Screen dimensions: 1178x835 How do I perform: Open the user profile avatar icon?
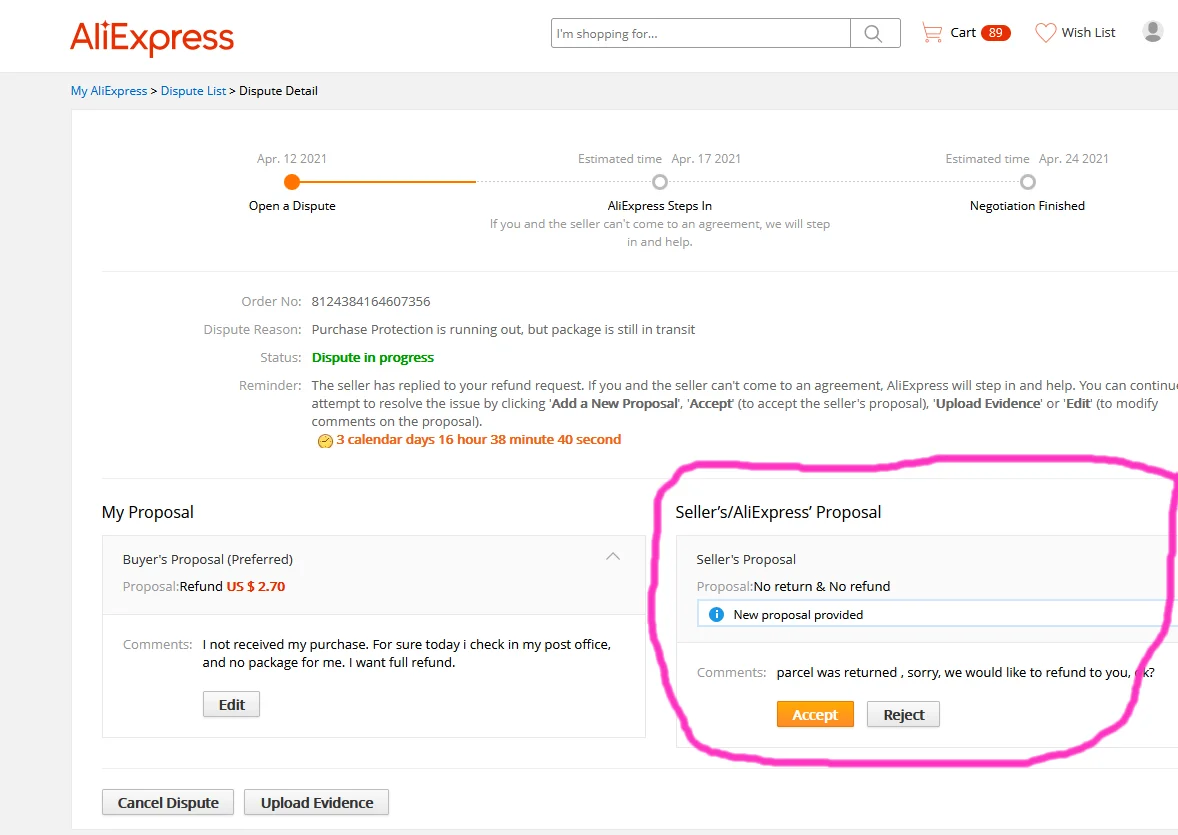point(1152,32)
